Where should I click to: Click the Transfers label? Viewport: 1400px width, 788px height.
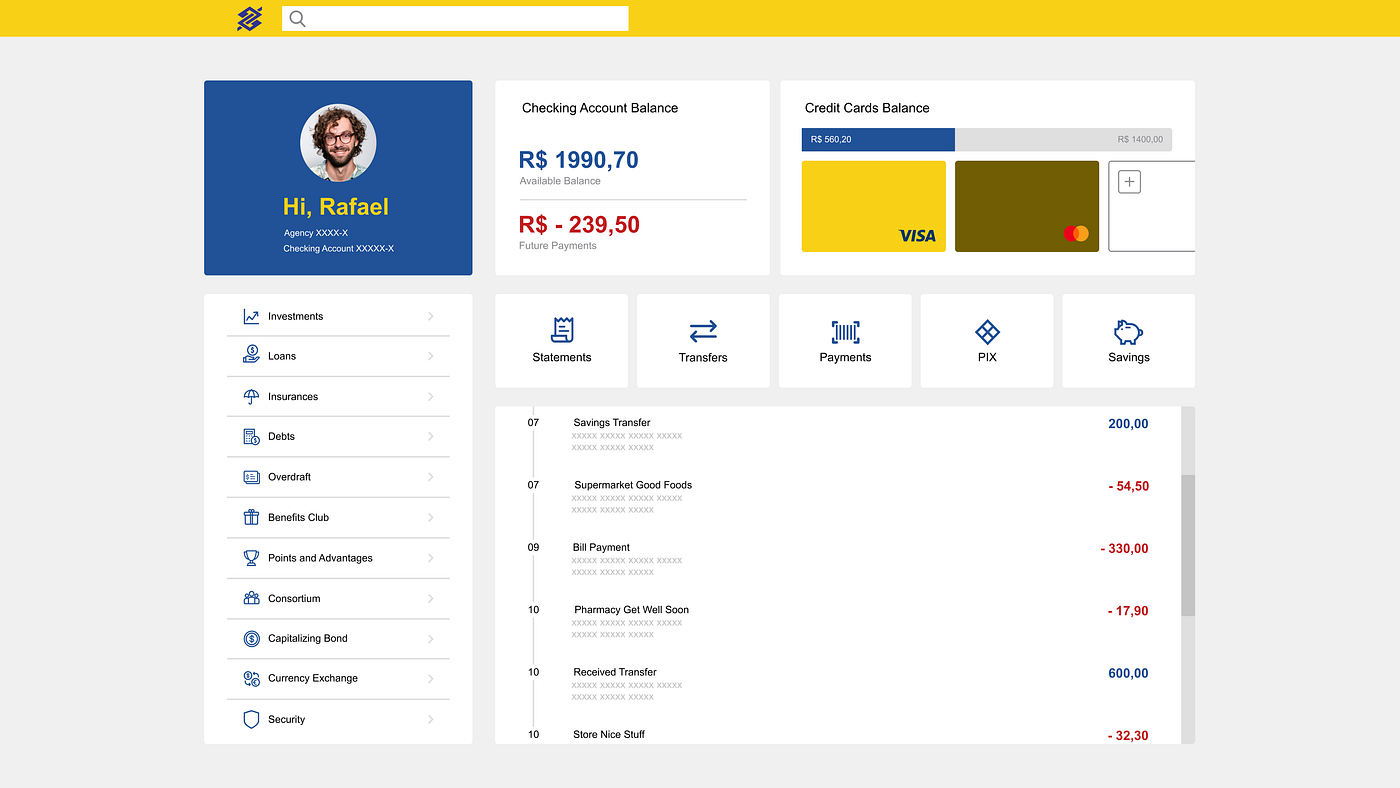(703, 357)
